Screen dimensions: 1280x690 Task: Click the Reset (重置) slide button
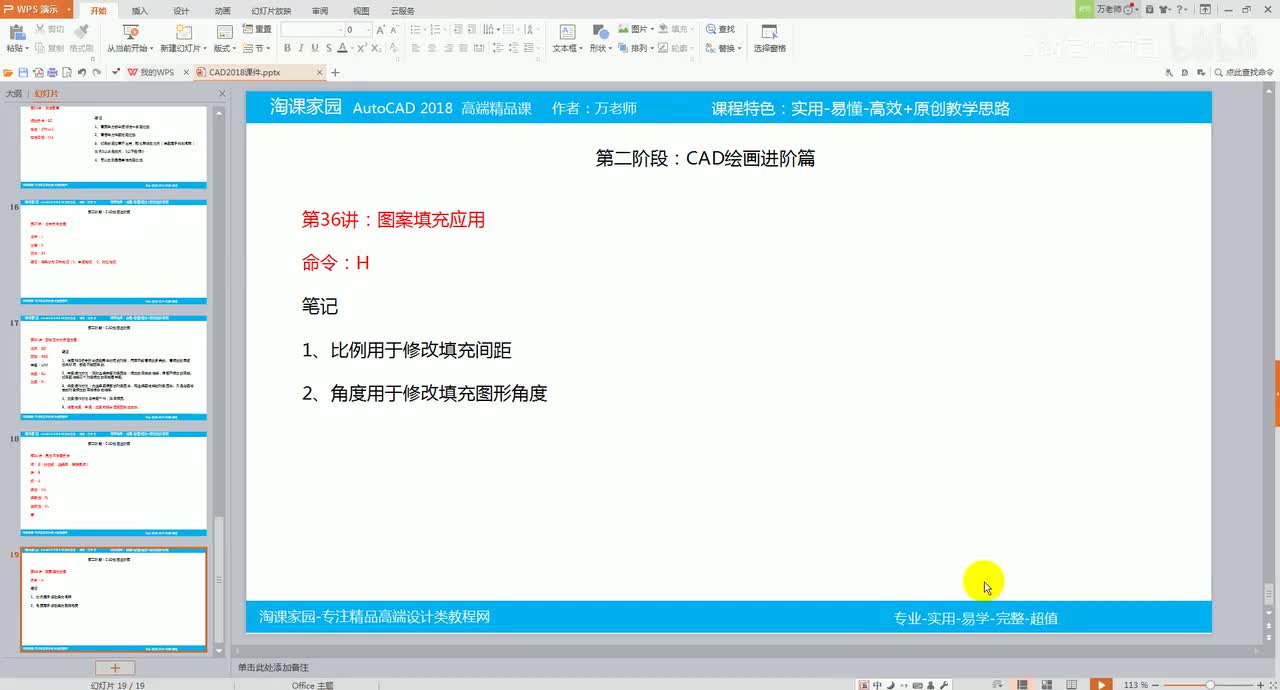pos(257,29)
